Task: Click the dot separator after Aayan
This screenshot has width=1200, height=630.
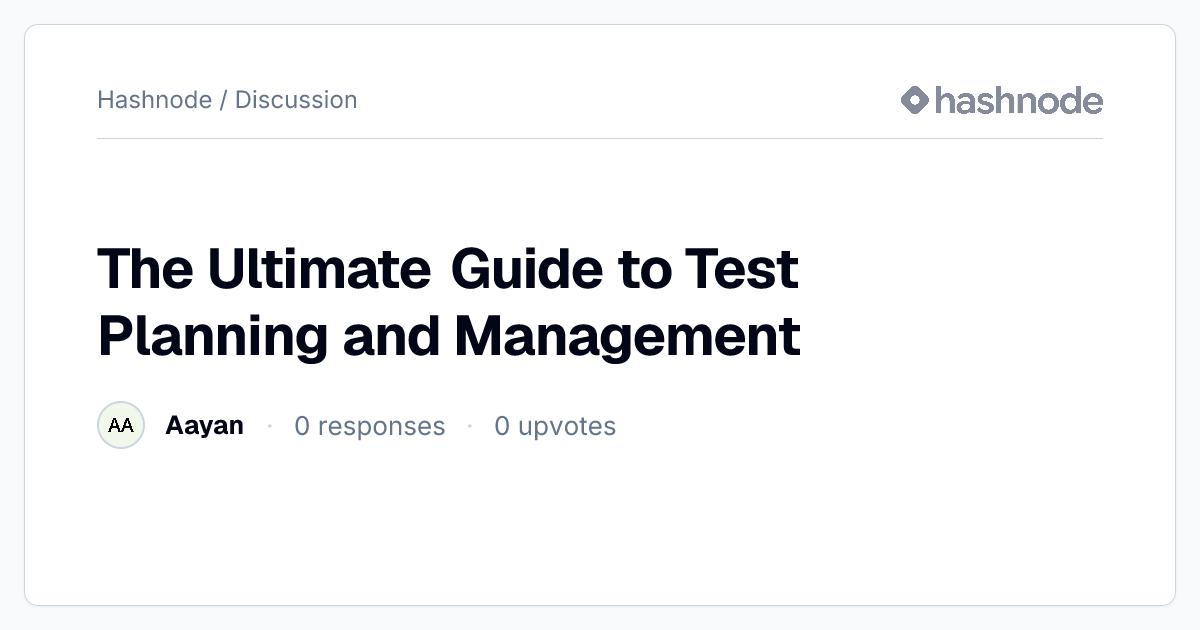Action: pos(269,426)
